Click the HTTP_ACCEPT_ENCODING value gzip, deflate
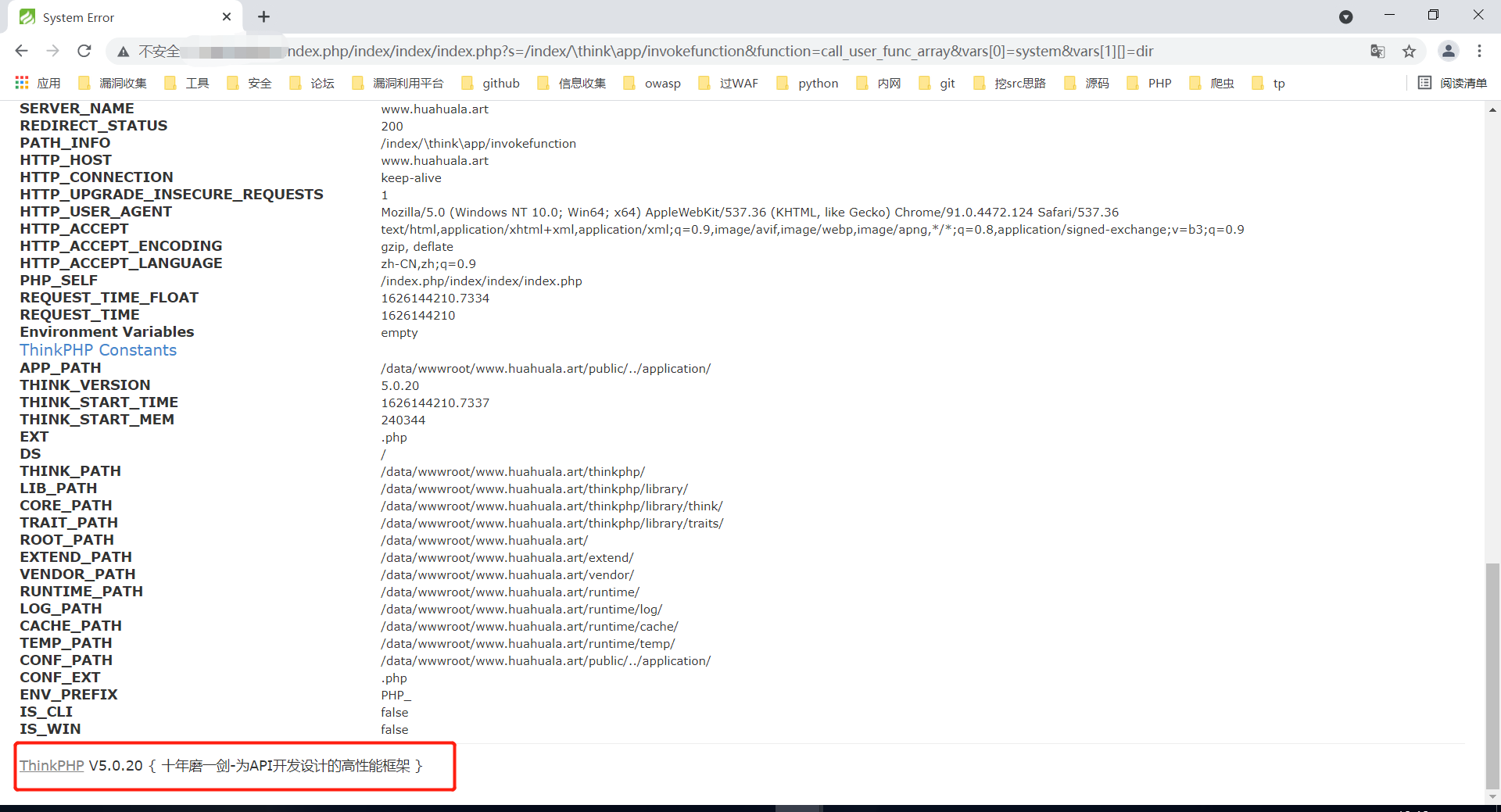 [417, 247]
